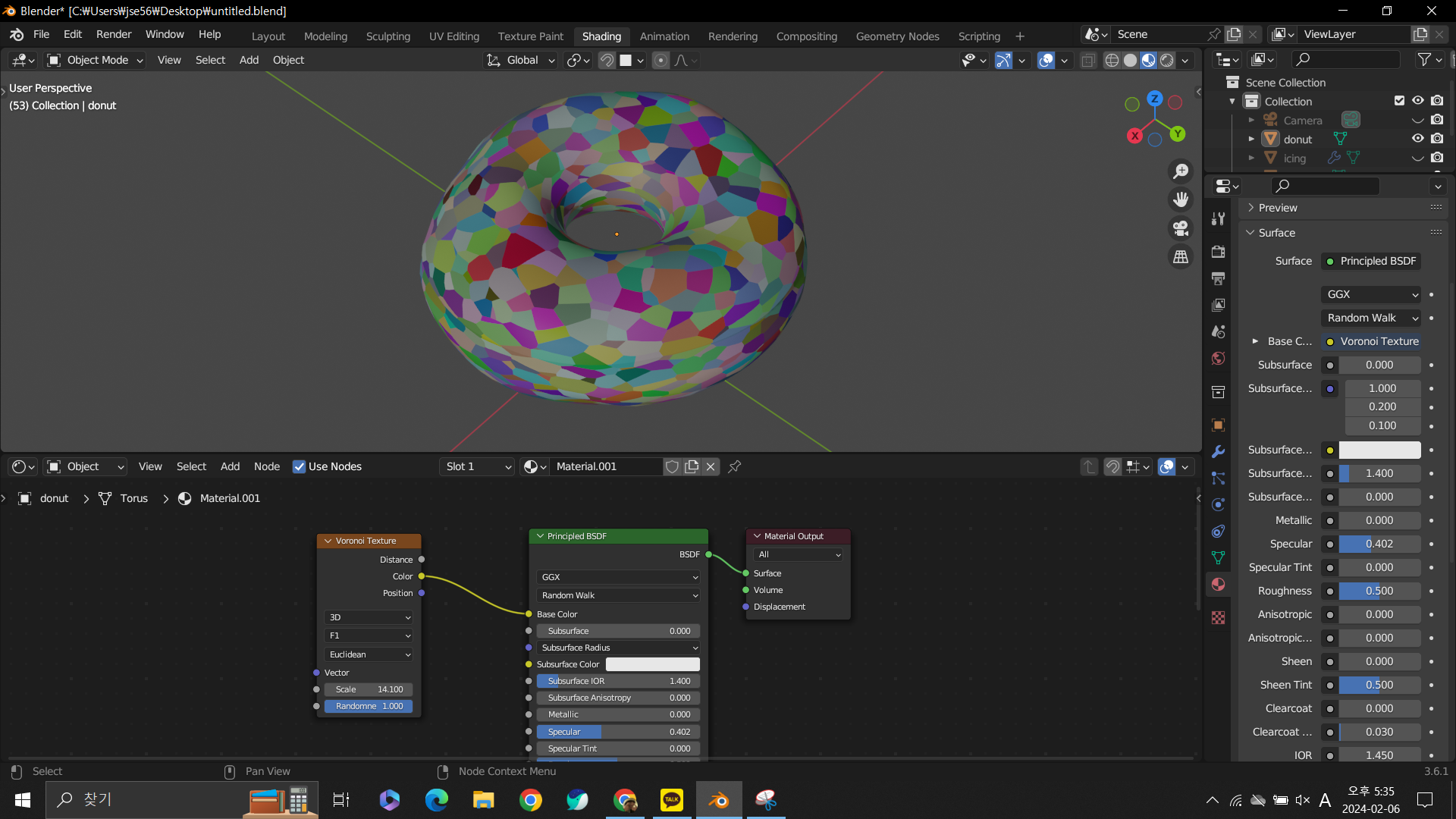
Task: Open Blender from the Windows taskbar
Action: pyautogui.click(x=718, y=800)
